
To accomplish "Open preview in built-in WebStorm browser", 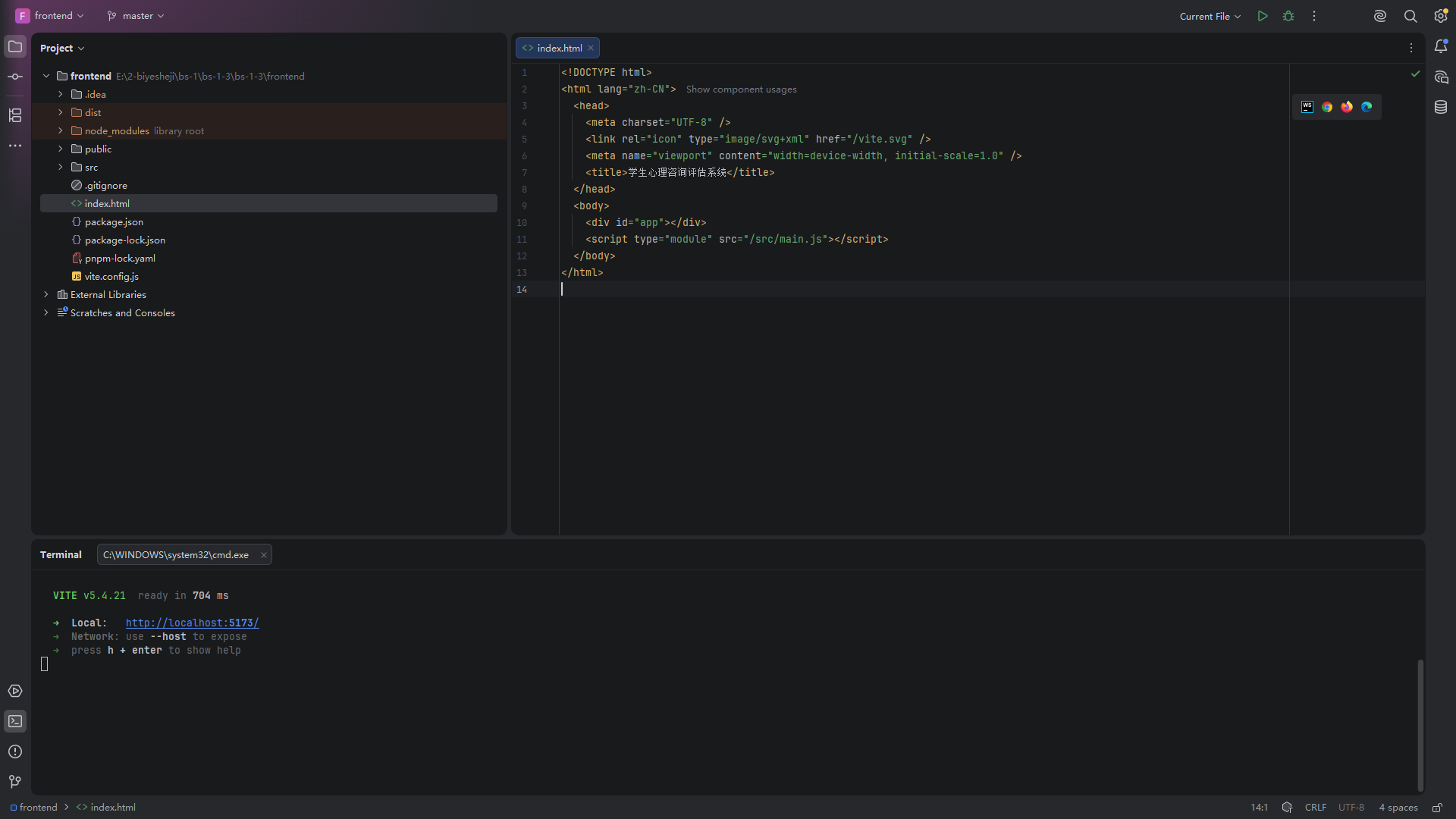I will point(1307,107).
